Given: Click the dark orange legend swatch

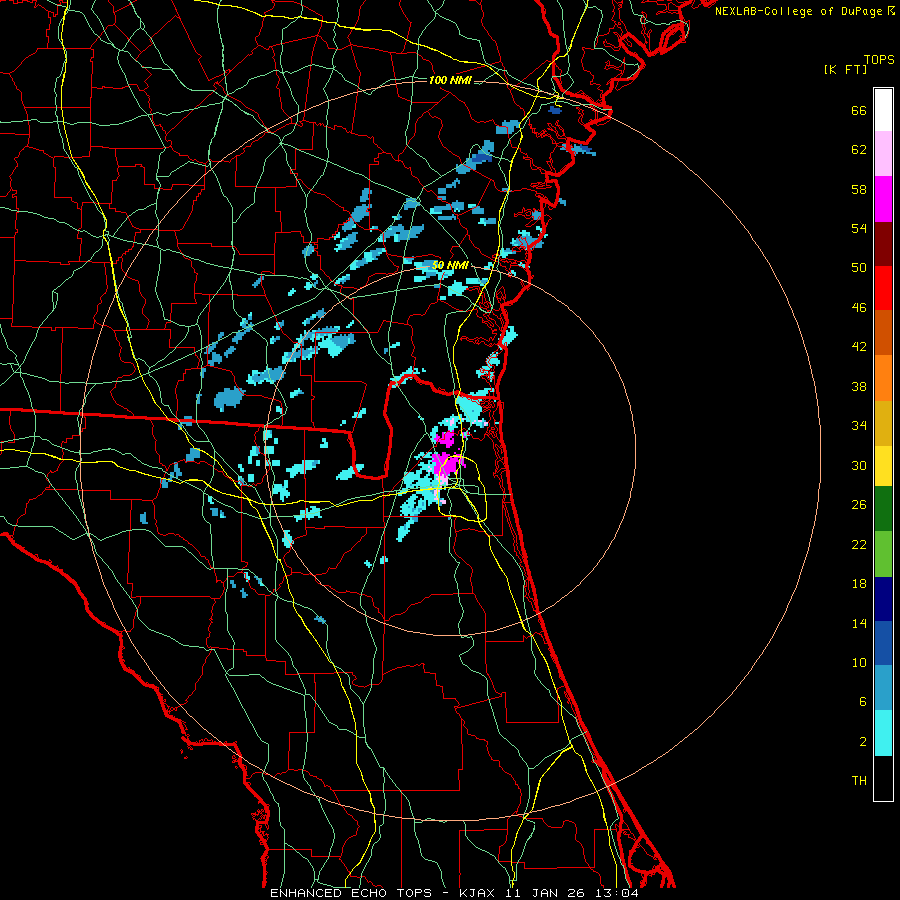Looking at the screenshot, I should coord(883,332).
